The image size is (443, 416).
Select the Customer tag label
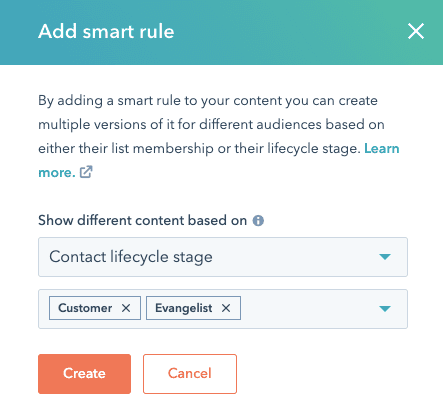85,308
